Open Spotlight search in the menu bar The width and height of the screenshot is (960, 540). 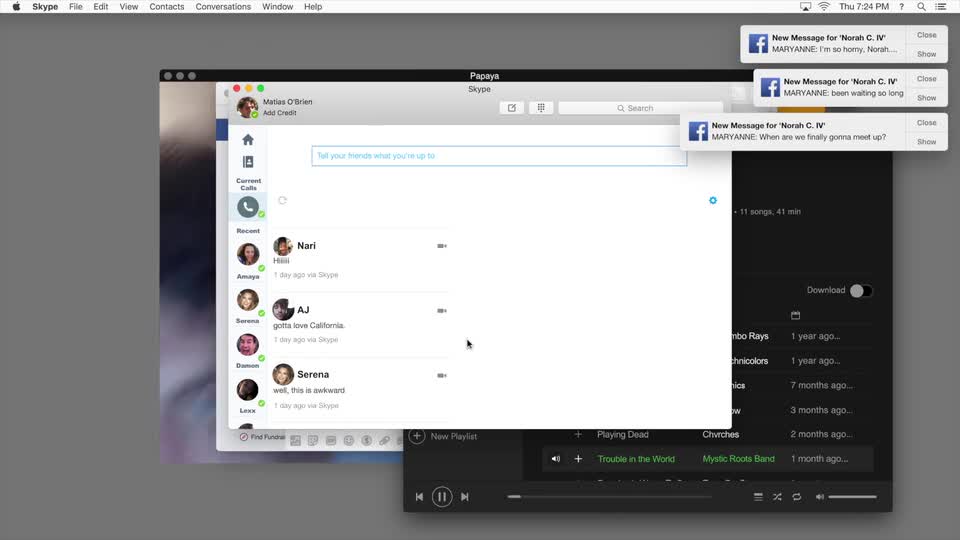(x=921, y=7)
